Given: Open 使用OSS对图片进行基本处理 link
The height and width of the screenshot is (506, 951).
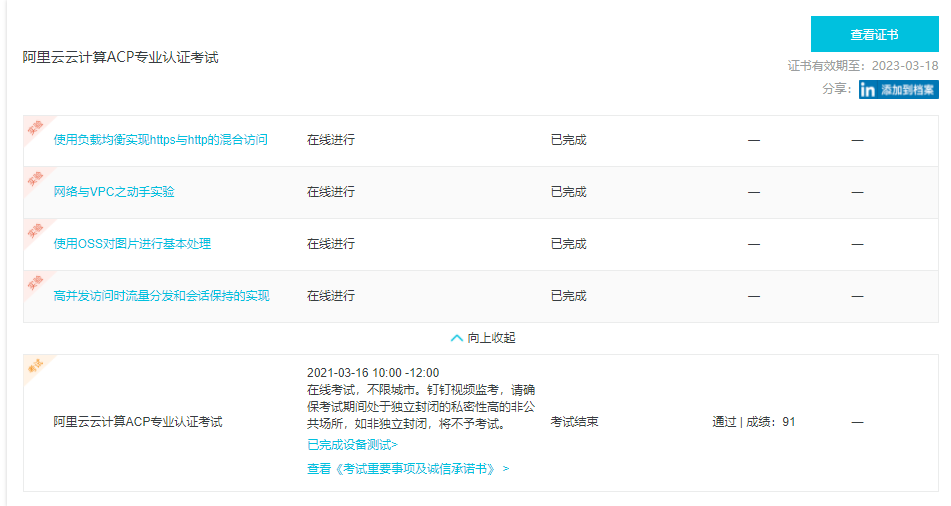Looking at the screenshot, I should 132,244.
